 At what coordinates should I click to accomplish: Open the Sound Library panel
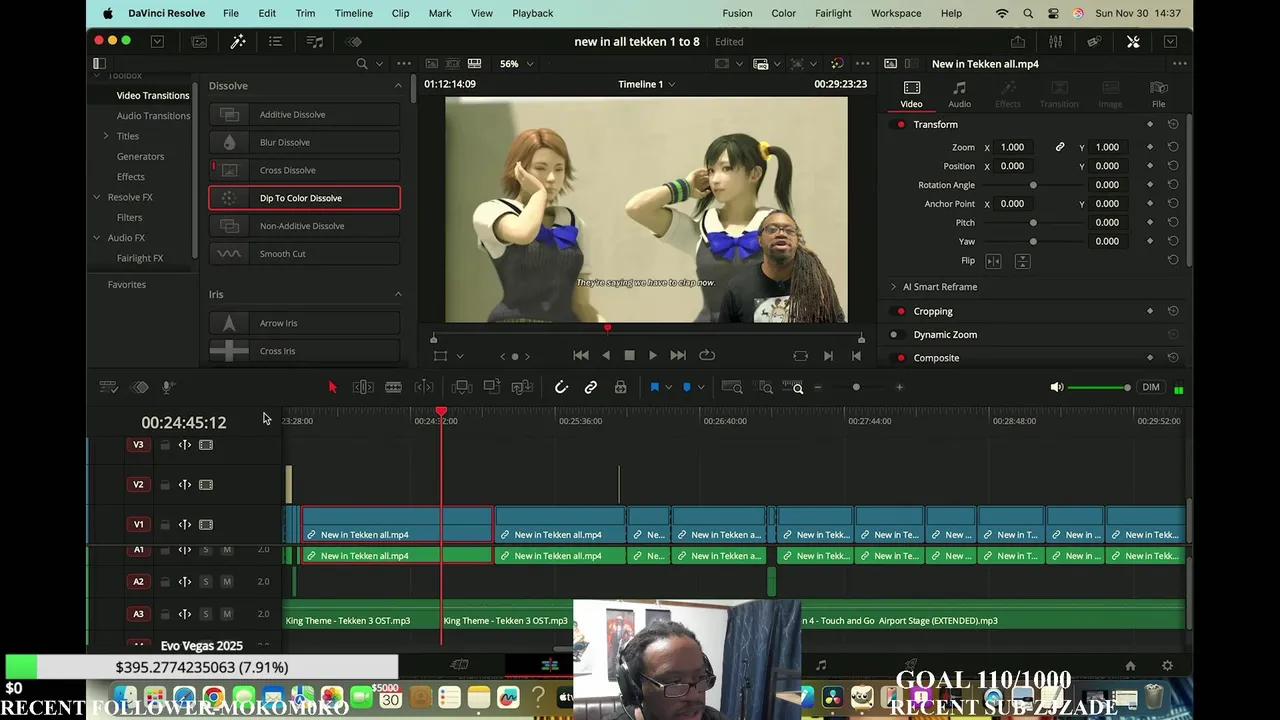315,42
